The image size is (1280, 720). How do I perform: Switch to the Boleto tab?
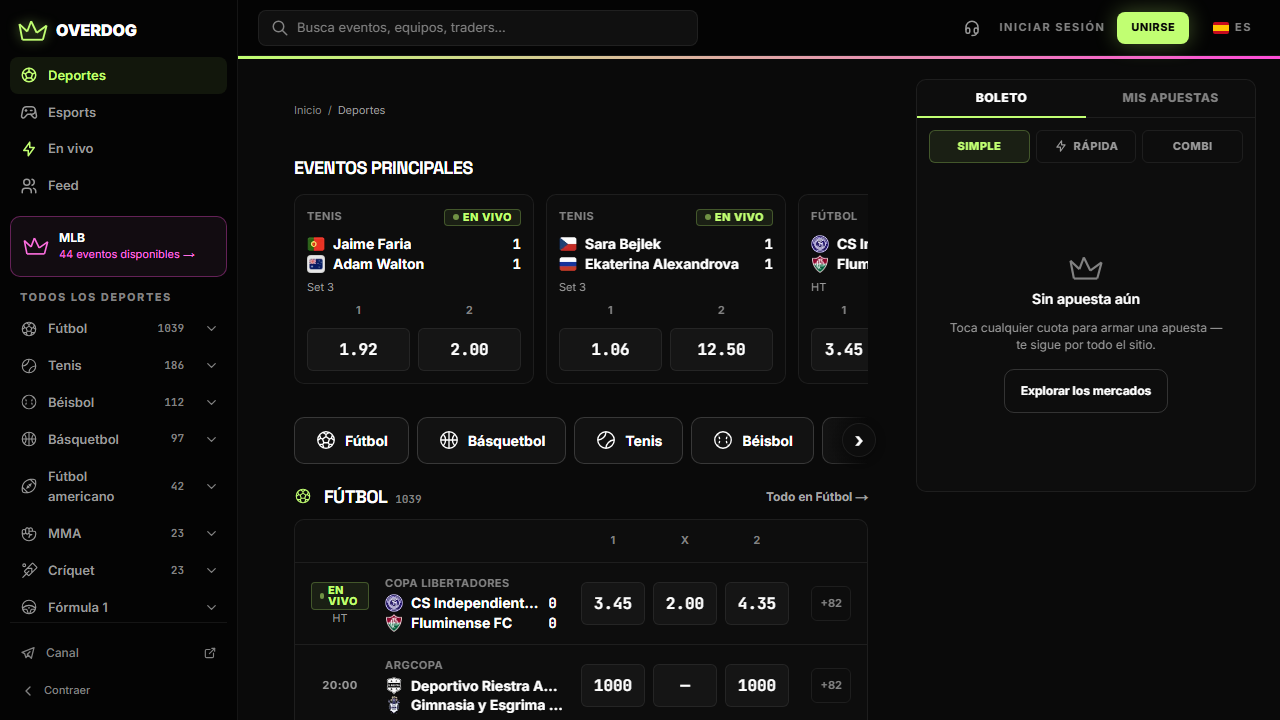[x=1001, y=98]
